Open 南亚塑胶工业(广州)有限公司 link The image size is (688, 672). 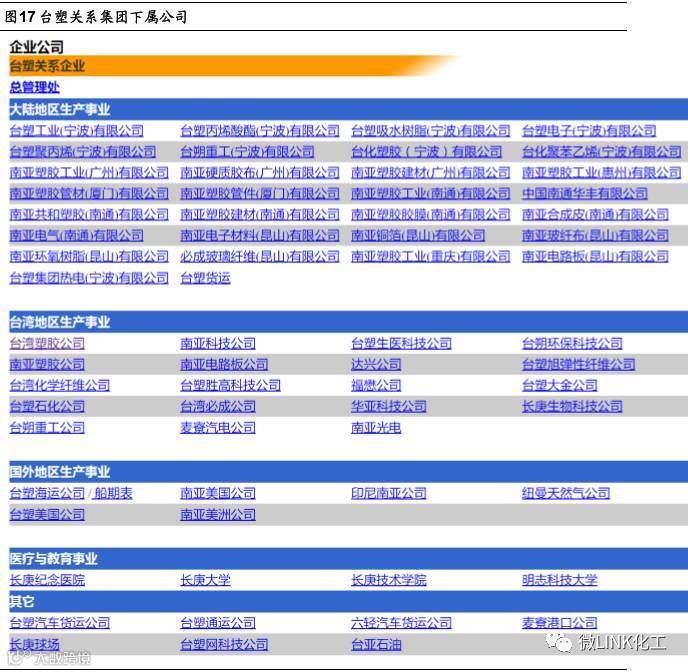coord(89,172)
